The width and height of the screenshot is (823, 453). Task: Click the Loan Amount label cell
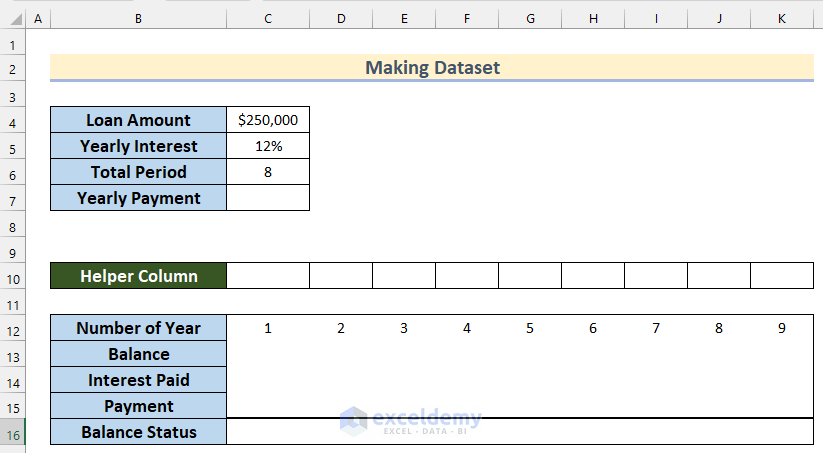(x=138, y=120)
